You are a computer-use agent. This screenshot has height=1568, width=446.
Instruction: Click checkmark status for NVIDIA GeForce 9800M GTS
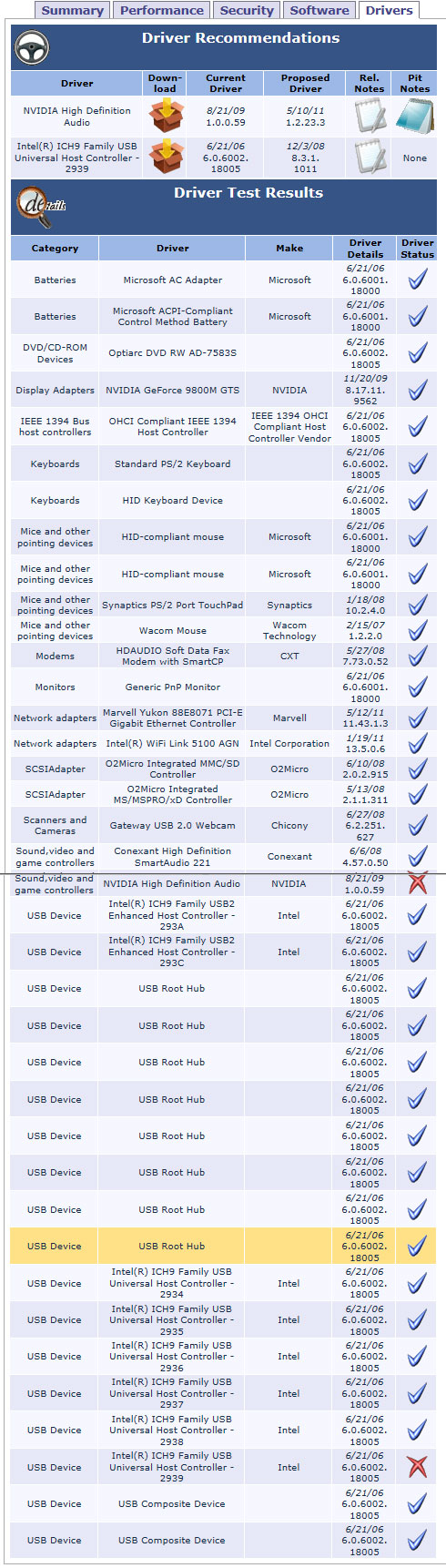(418, 390)
